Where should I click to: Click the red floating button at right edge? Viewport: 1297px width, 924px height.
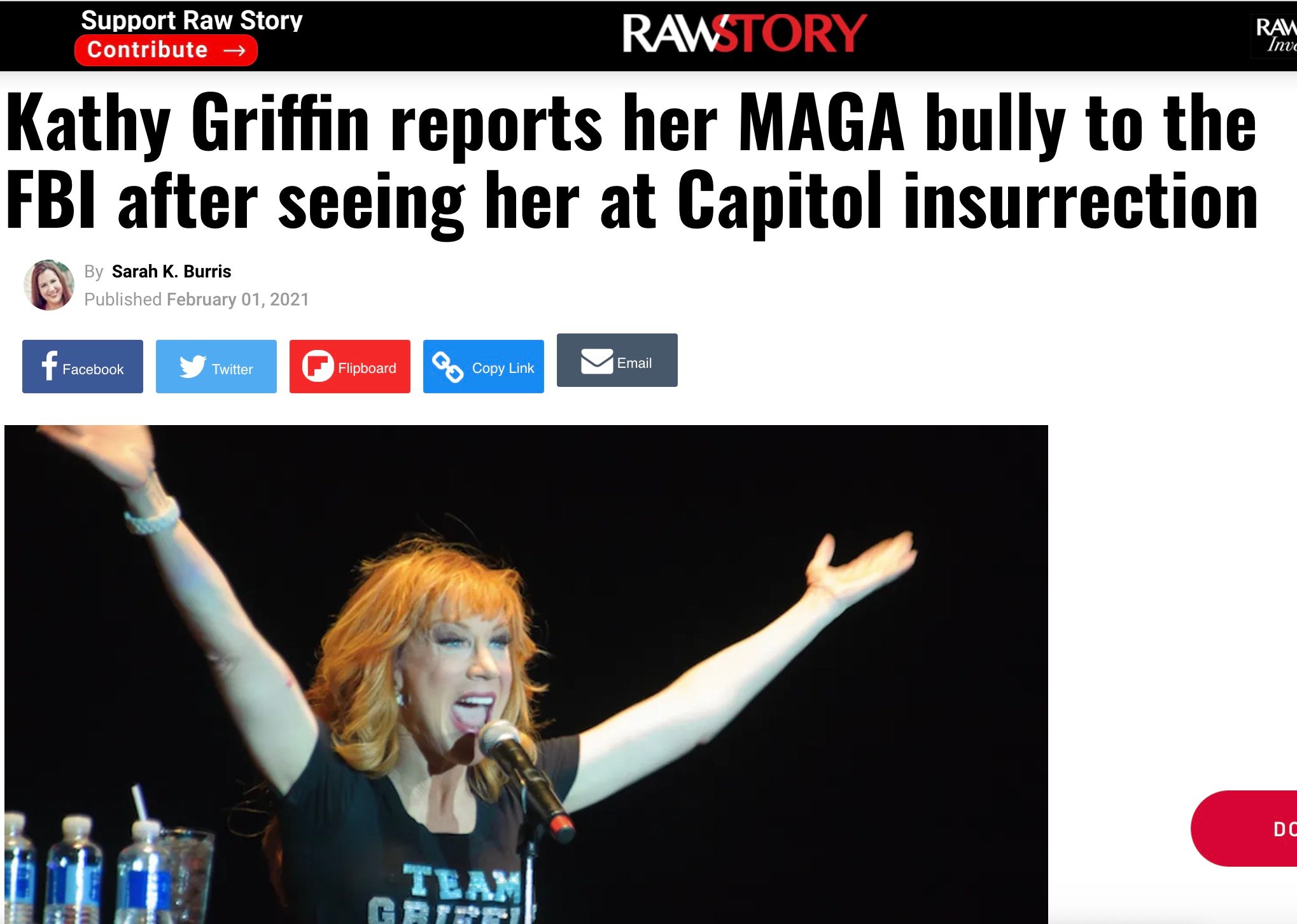coord(1244,829)
